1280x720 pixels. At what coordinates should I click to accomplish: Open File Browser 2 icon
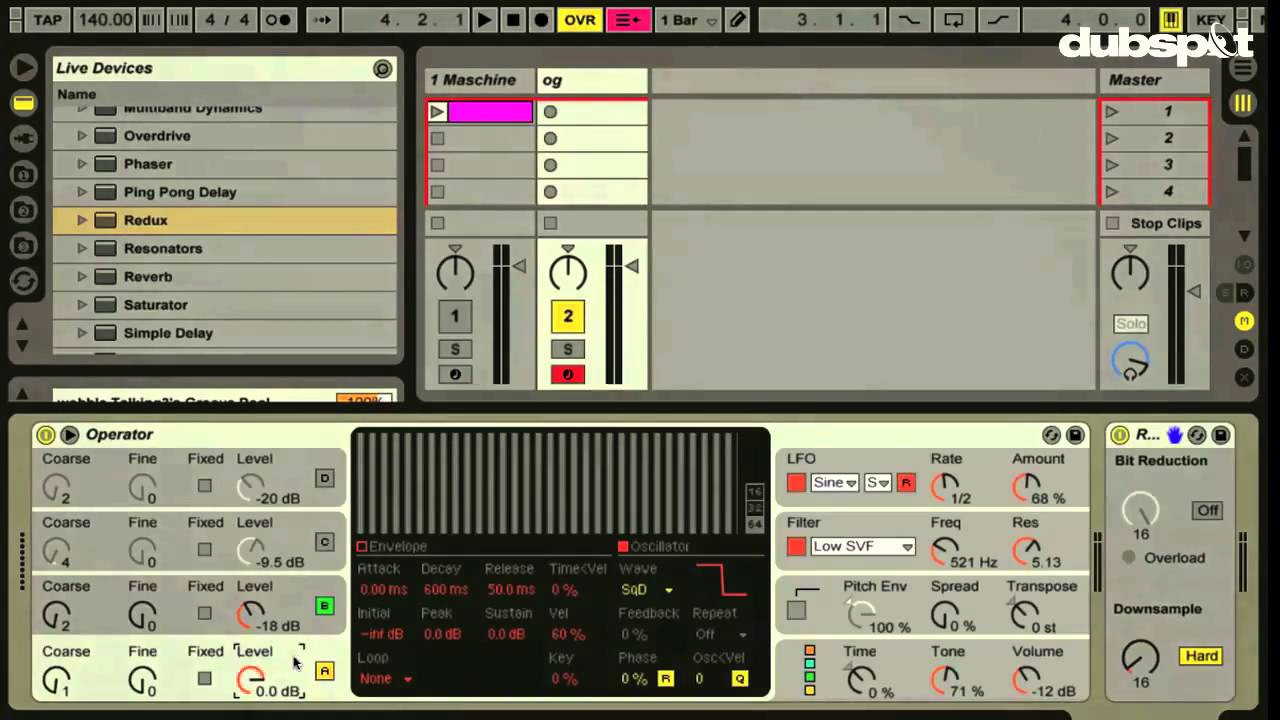(23, 210)
